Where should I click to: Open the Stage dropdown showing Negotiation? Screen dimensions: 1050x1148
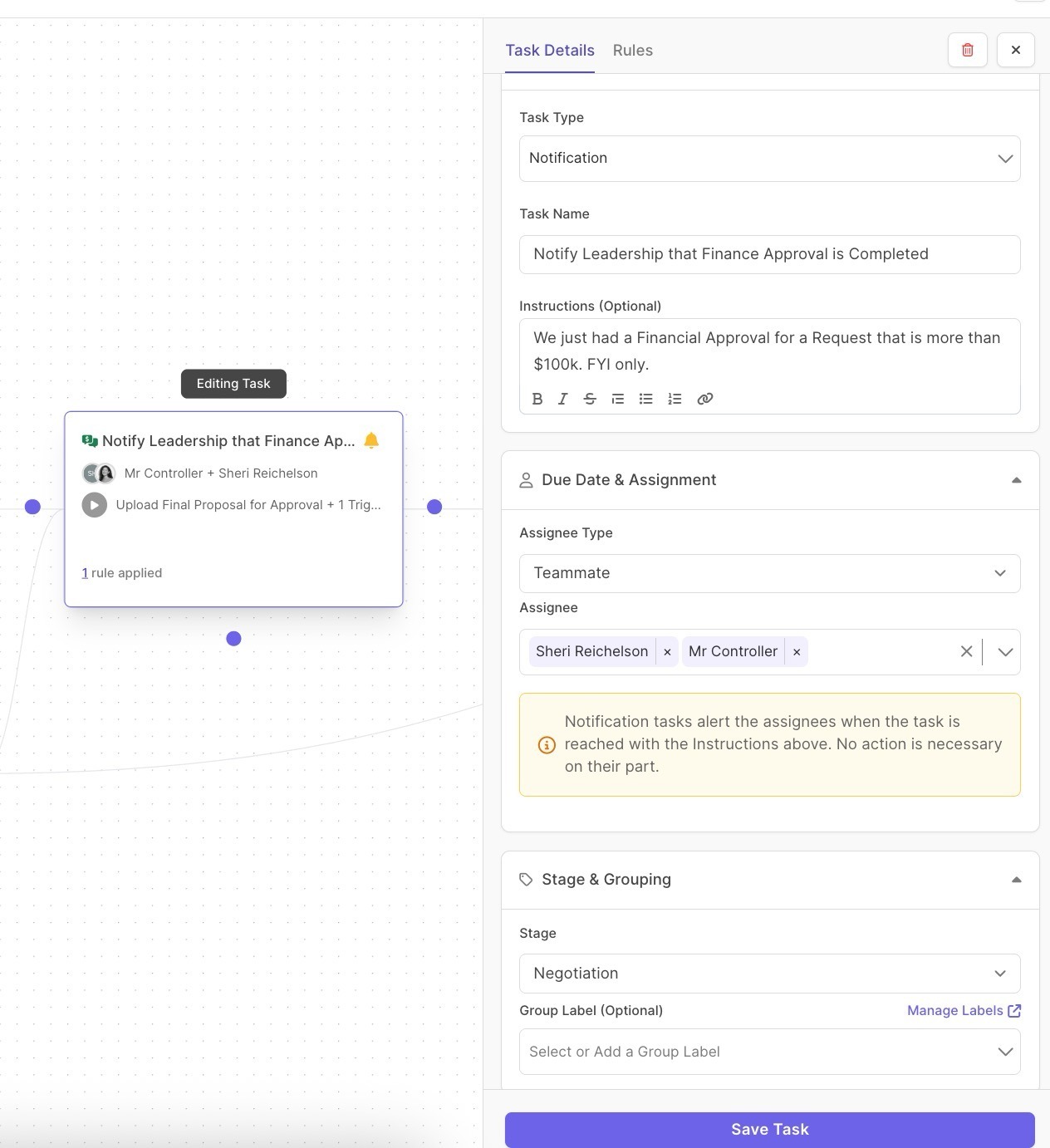tap(769, 974)
